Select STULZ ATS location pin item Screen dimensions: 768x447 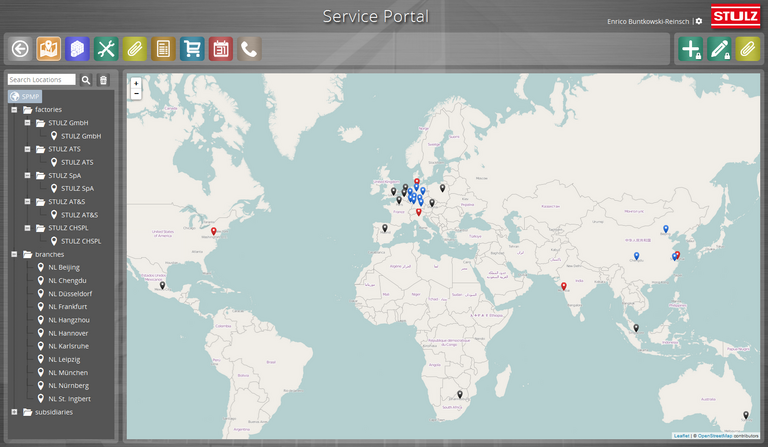[72, 162]
